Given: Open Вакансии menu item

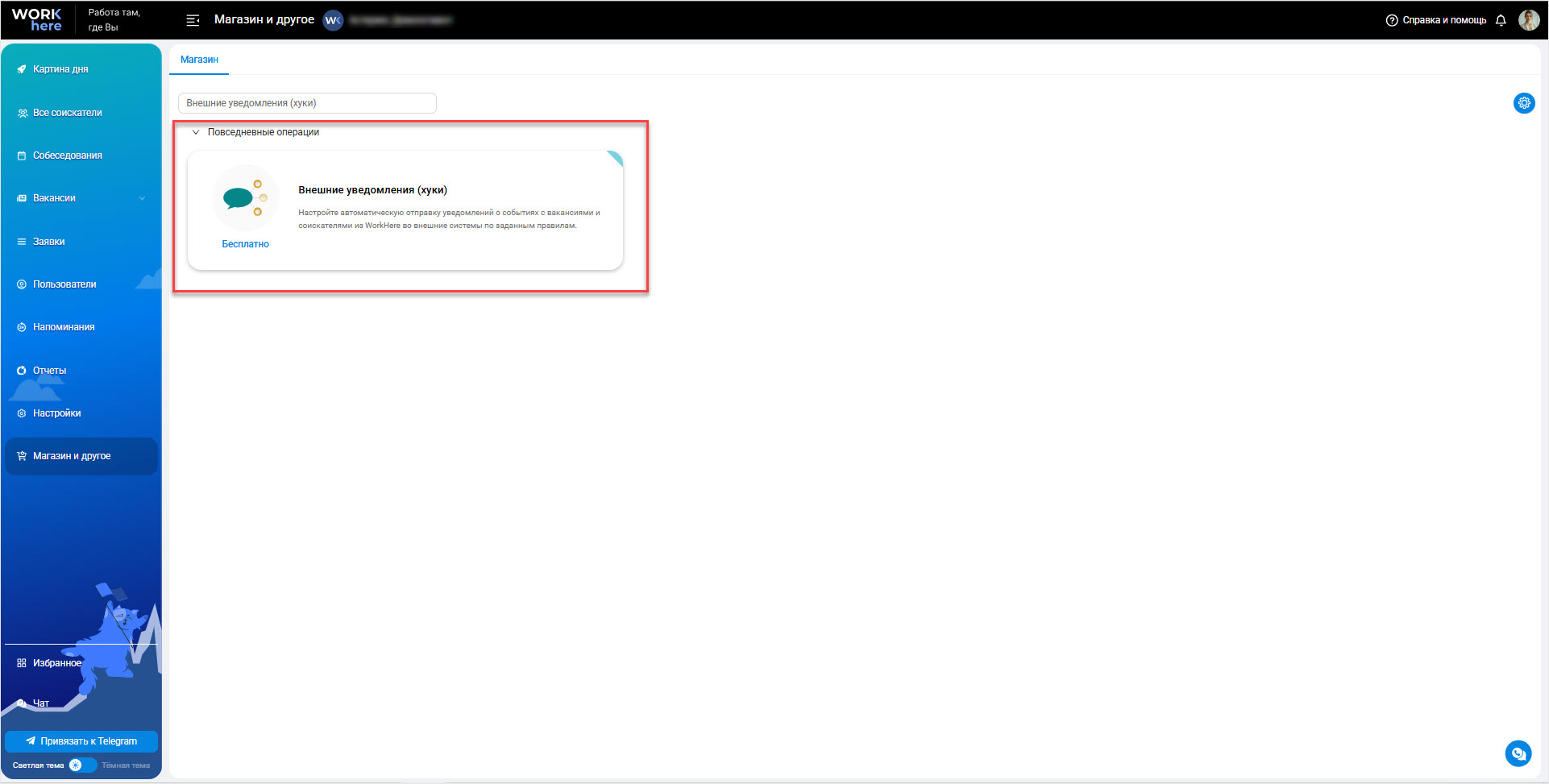Looking at the screenshot, I should click(54, 198).
